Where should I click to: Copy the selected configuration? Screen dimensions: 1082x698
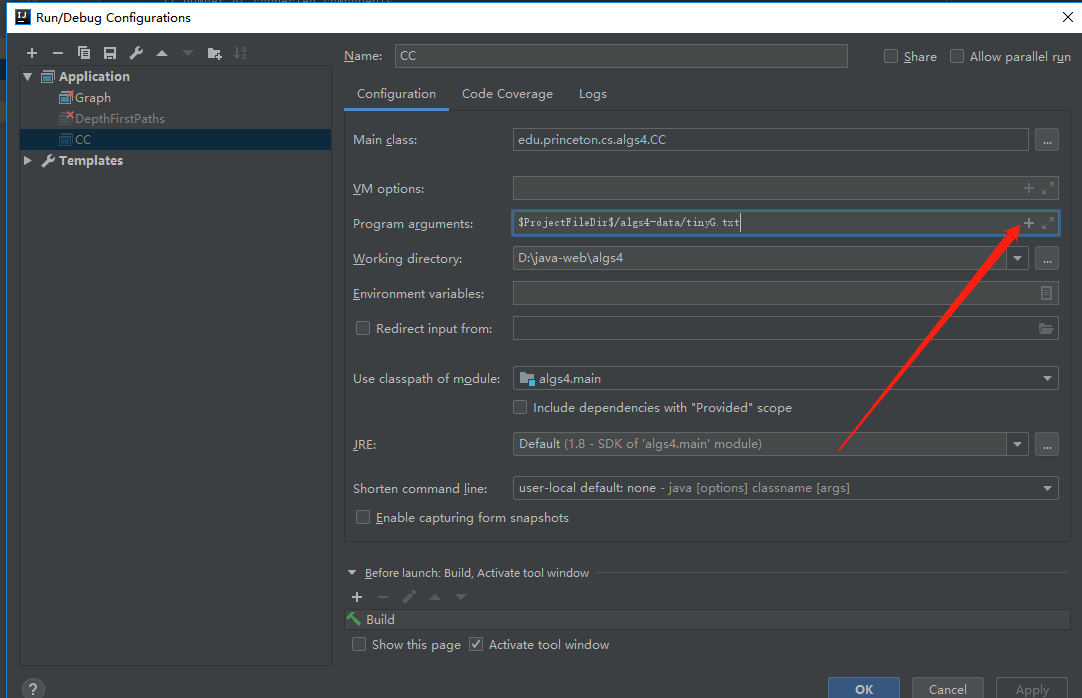[83, 53]
